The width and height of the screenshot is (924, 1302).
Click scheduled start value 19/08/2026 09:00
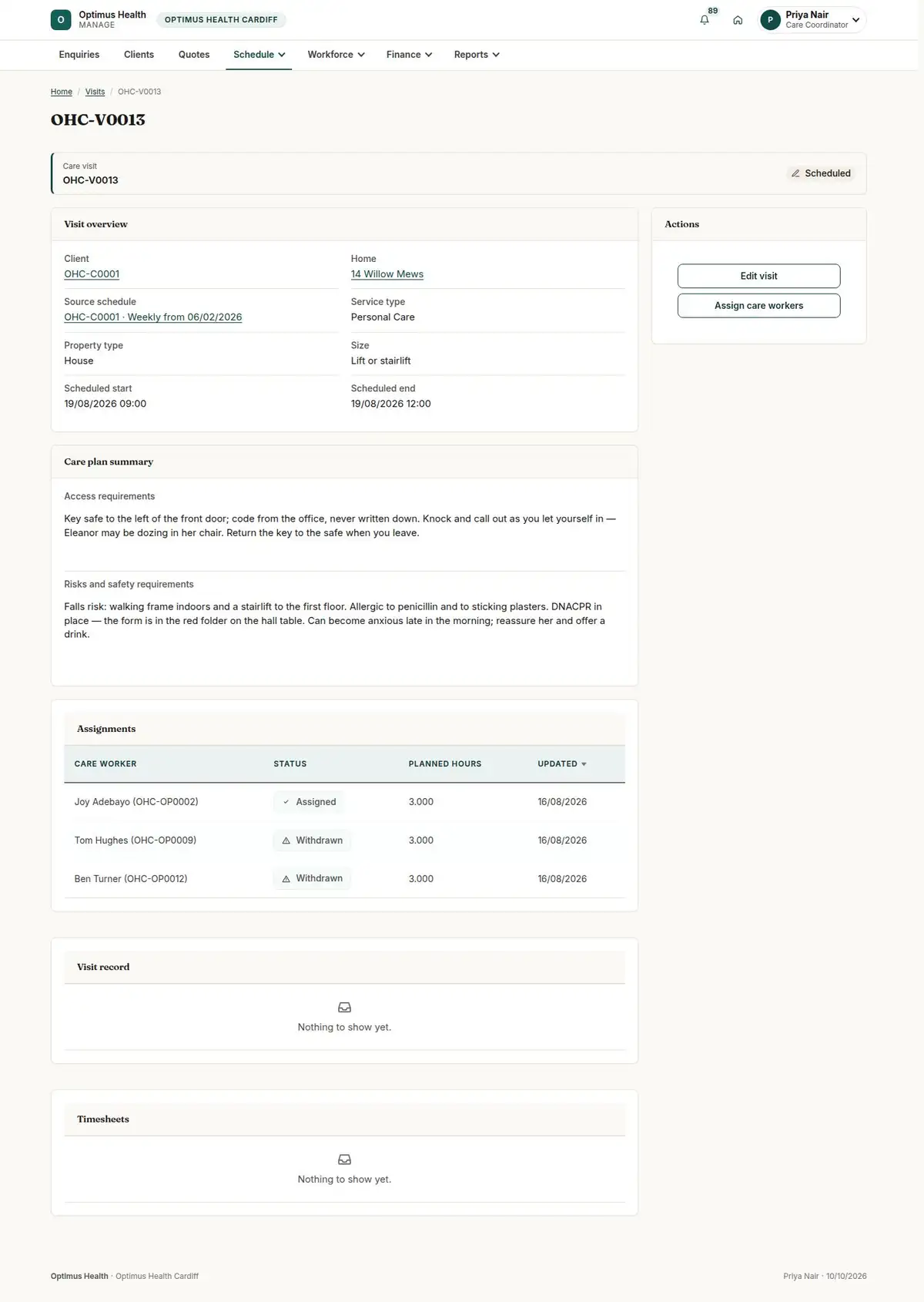[105, 404]
